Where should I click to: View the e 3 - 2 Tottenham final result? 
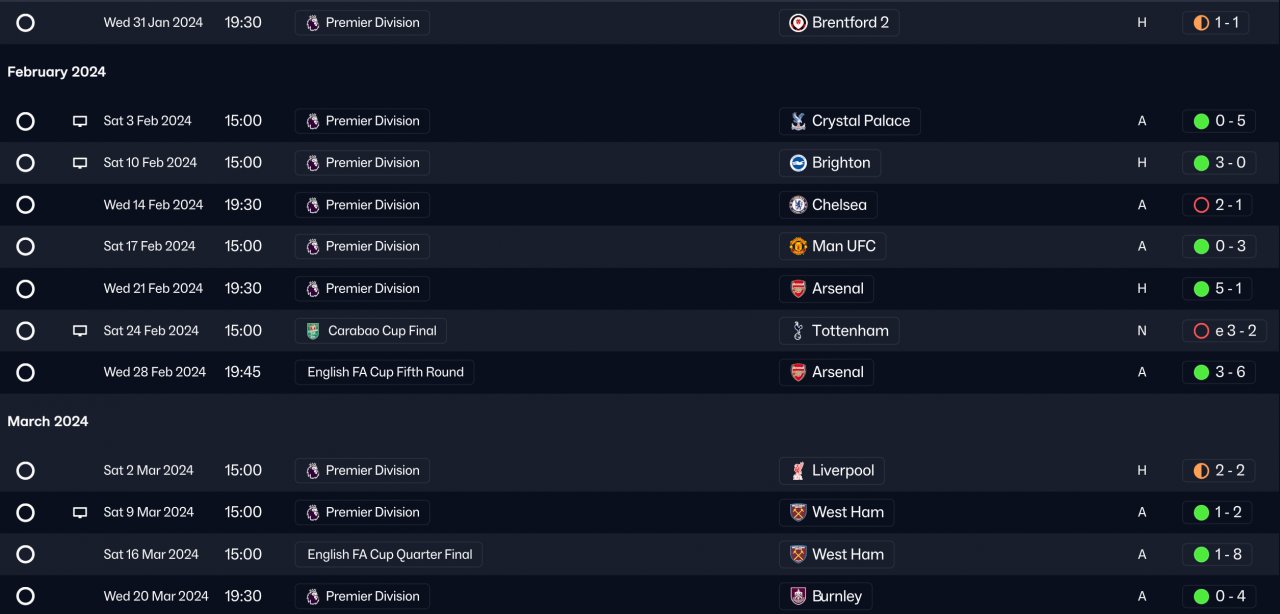pyautogui.click(x=1224, y=331)
